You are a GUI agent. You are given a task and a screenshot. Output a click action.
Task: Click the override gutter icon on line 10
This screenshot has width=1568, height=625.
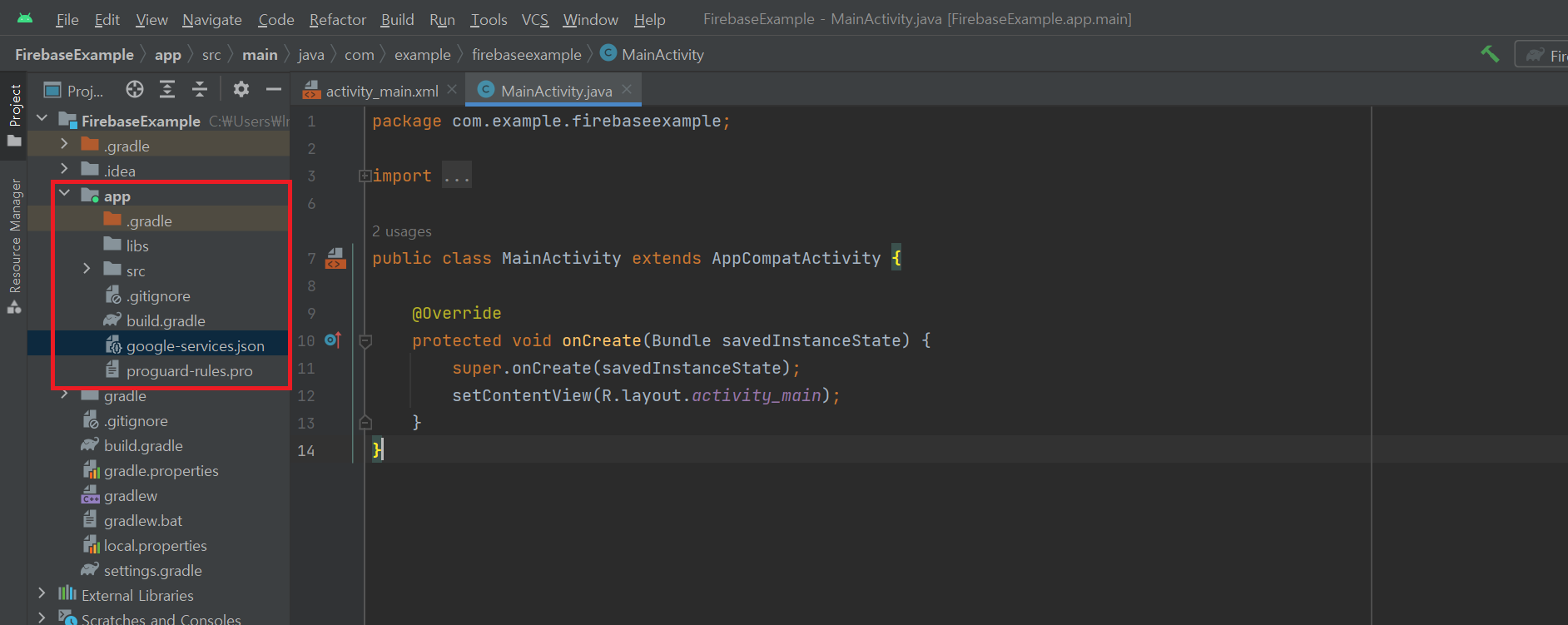pyautogui.click(x=333, y=340)
